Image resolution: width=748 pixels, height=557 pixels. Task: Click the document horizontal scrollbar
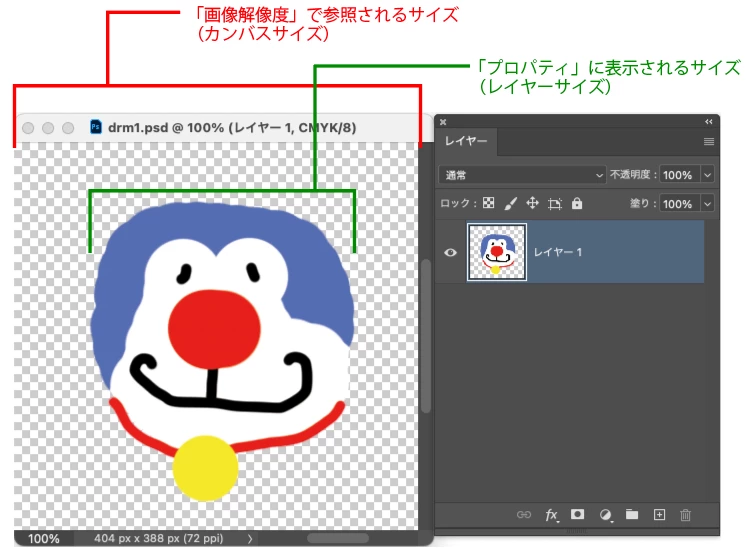click(338, 538)
